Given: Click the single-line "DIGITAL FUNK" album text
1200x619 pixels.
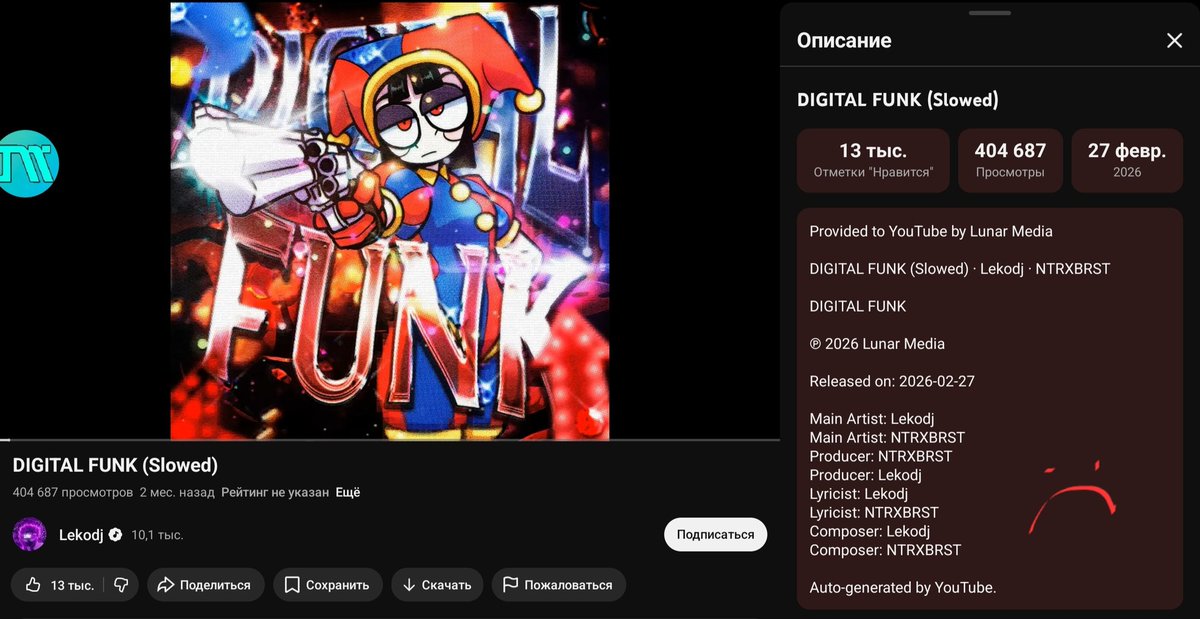Looking at the screenshot, I should [x=858, y=306].
